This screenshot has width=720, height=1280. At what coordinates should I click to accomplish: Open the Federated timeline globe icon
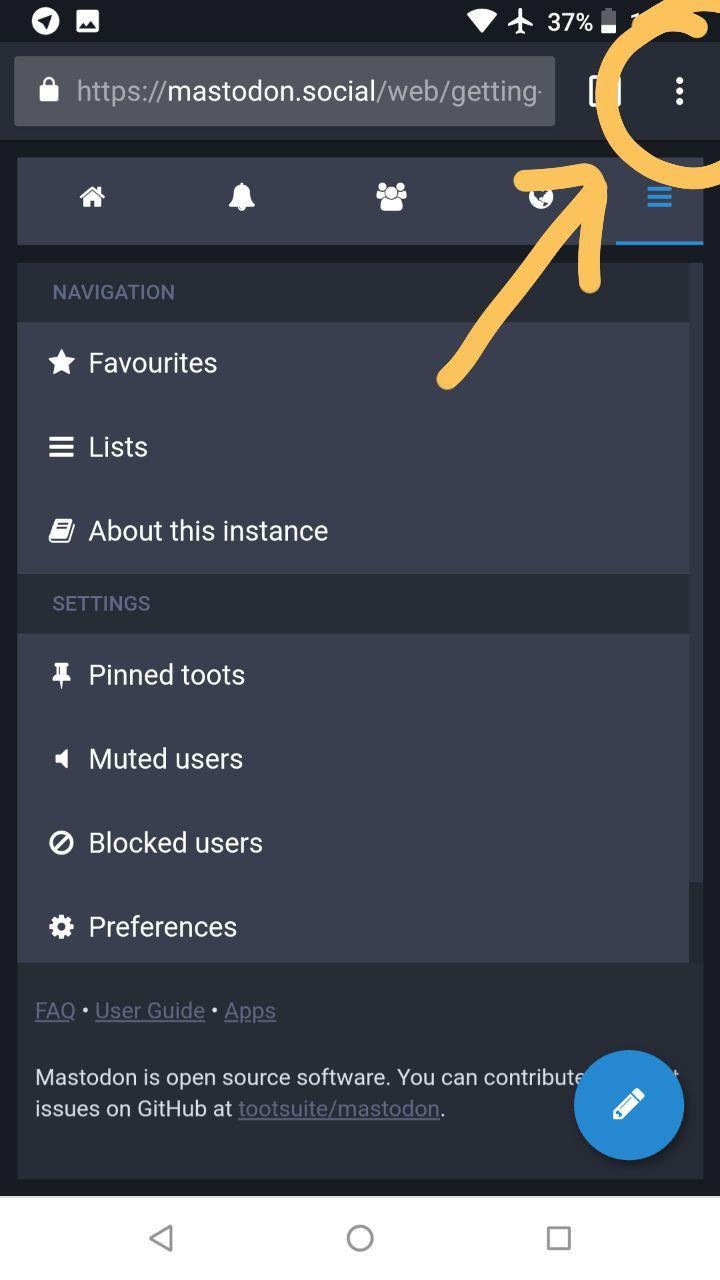(541, 198)
